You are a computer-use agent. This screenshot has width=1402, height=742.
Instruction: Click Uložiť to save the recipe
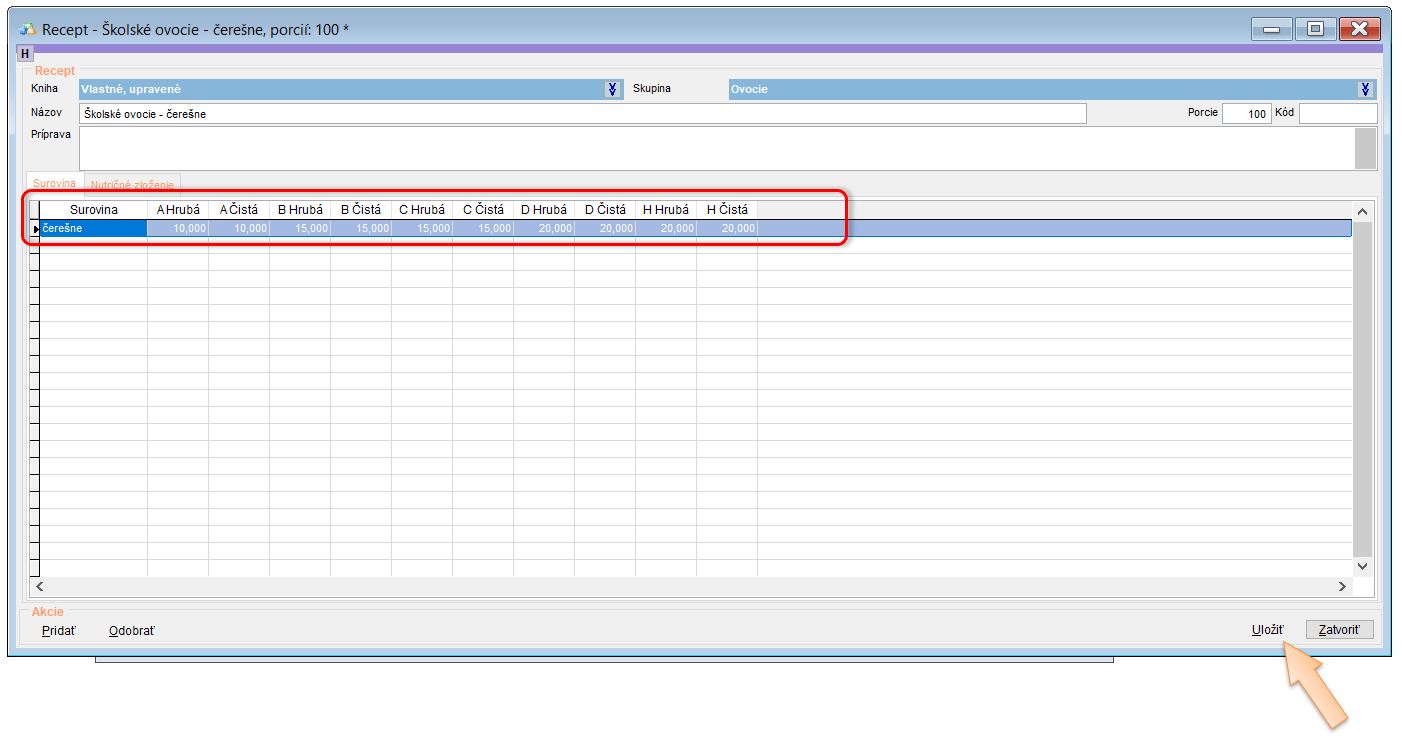coord(1267,630)
